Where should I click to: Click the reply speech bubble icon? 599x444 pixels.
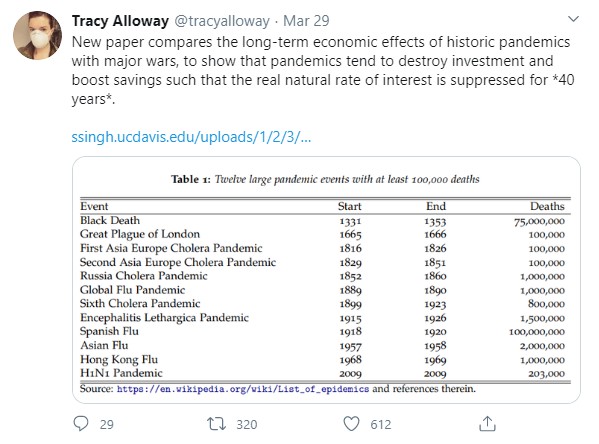click(81, 424)
